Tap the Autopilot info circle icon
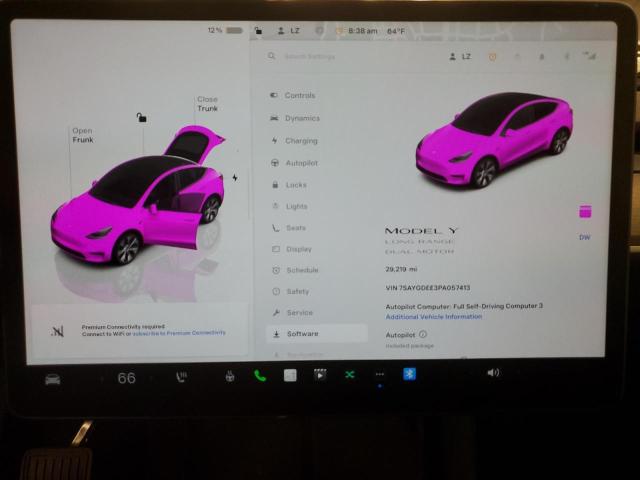Screen dimensions: 640x480 click(423, 334)
